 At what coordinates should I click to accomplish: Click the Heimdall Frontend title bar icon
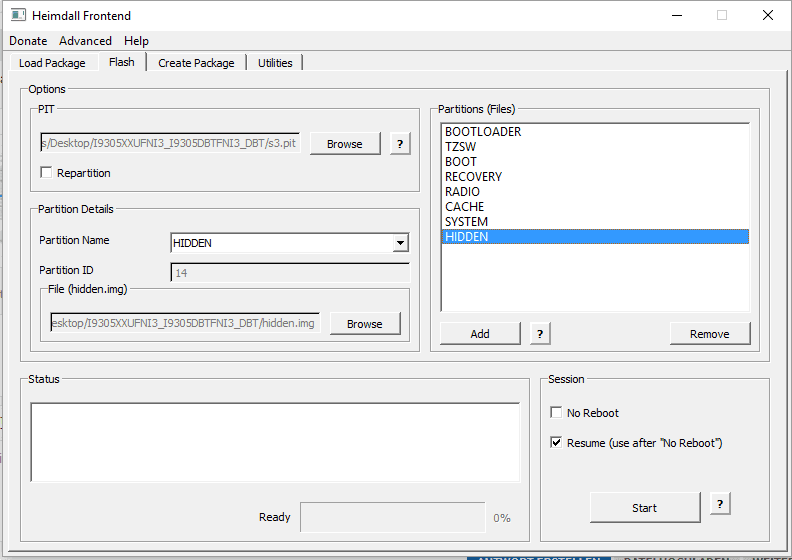[18, 15]
